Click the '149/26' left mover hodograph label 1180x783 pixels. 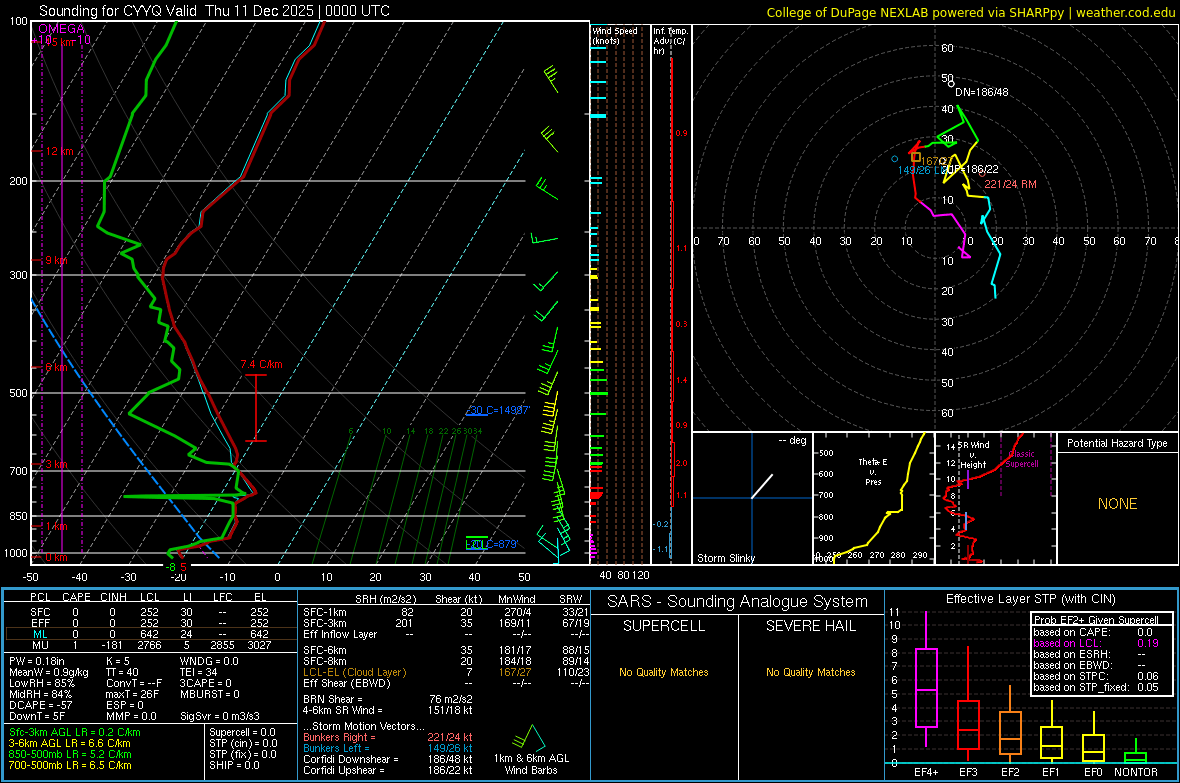(x=921, y=170)
